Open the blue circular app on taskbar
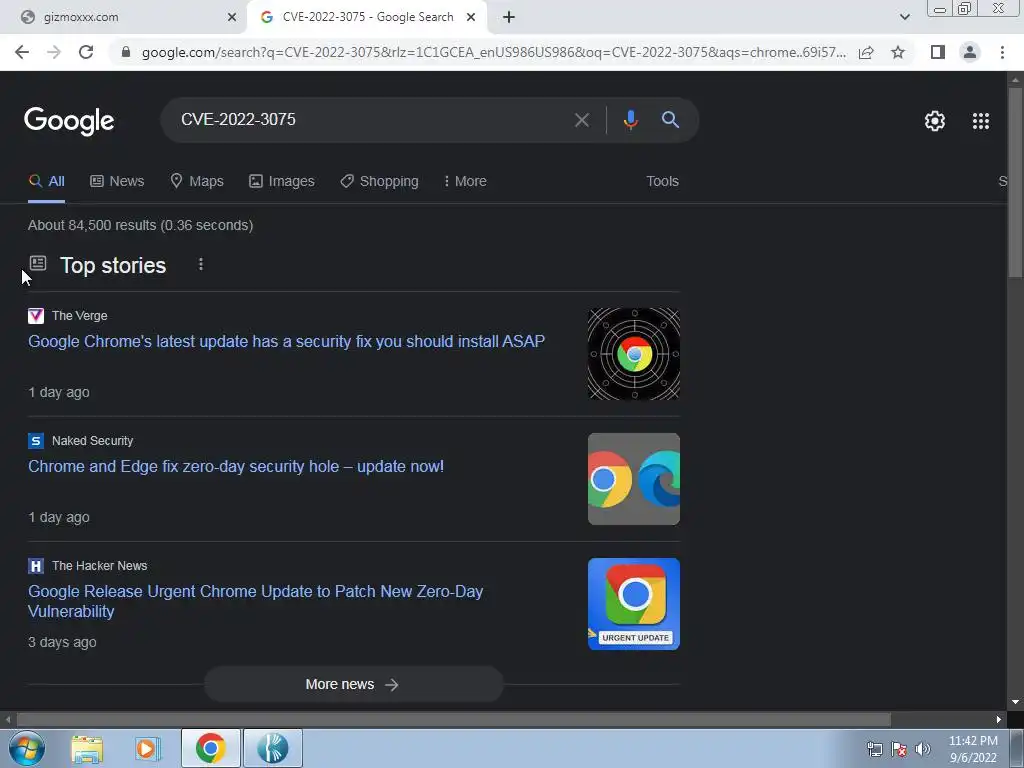The image size is (1024, 768). point(273,748)
